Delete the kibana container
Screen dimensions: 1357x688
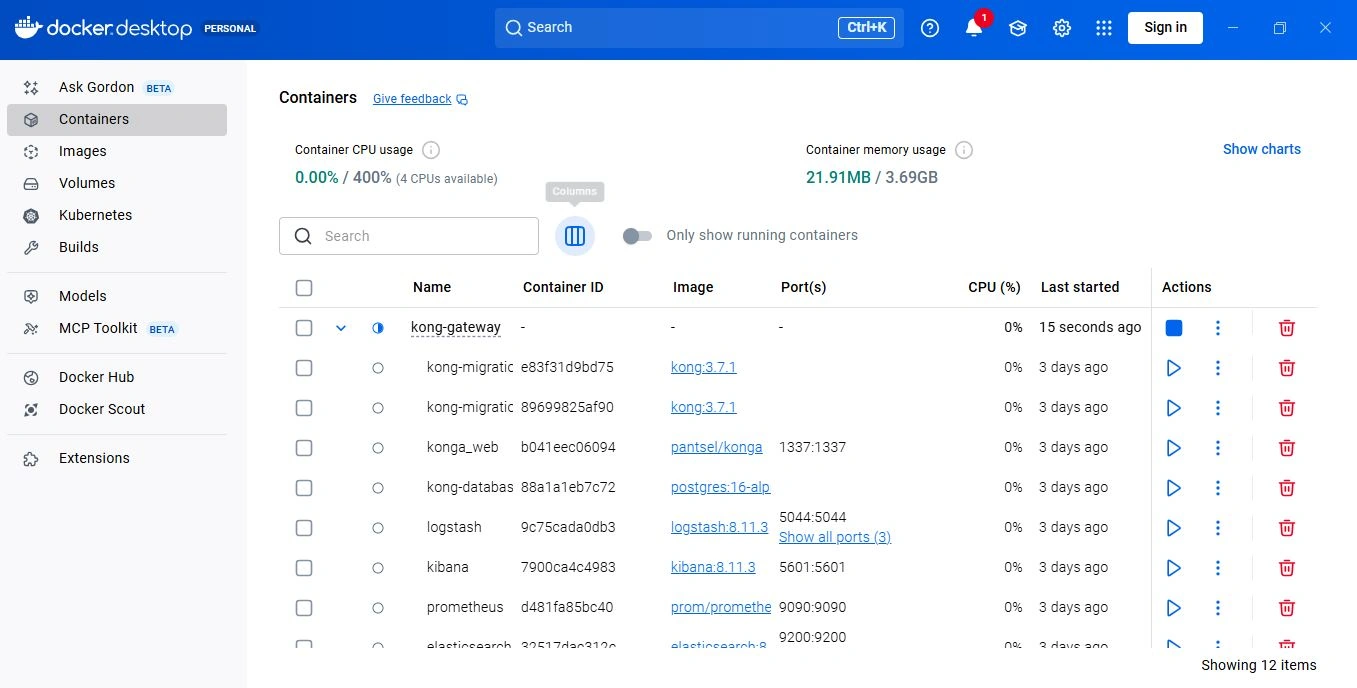tap(1287, 568)
